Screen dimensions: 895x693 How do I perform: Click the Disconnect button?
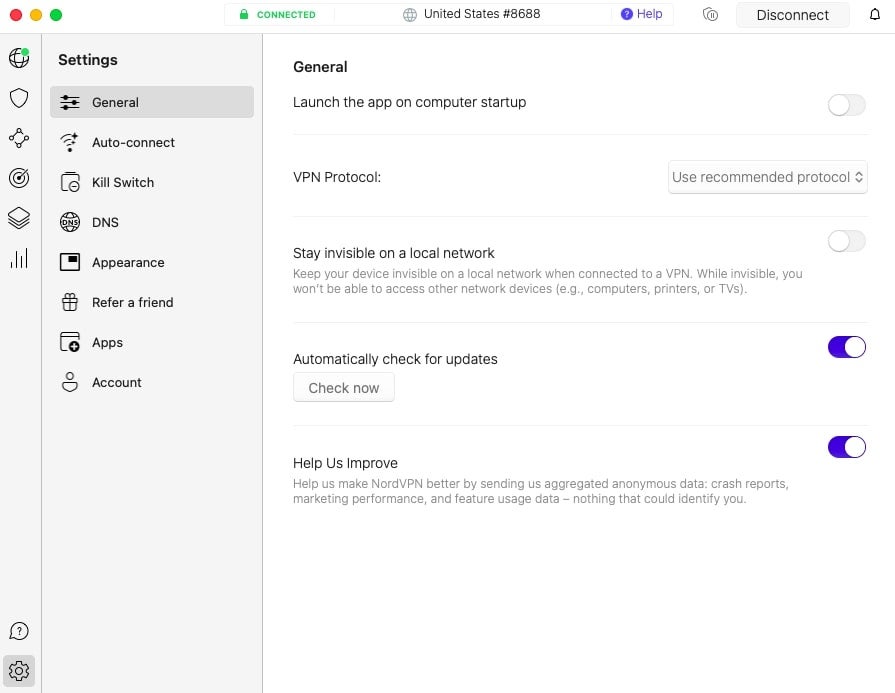(x=792, y=15)
